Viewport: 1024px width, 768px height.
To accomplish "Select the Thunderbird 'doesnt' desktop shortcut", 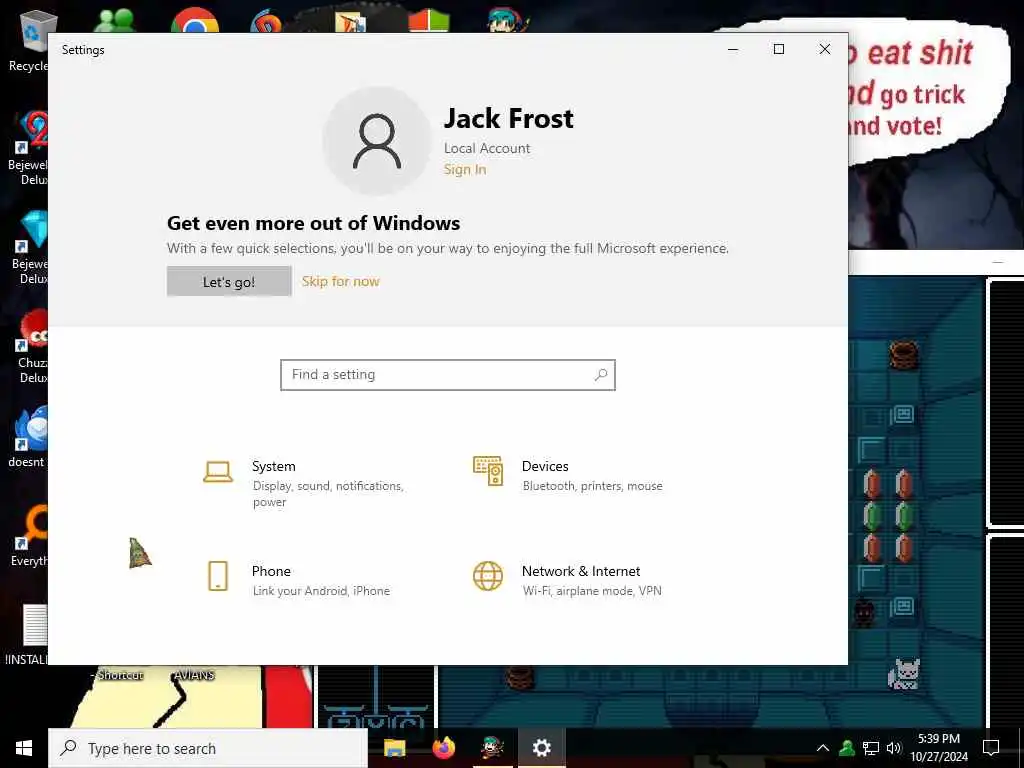I will [x=27, y=438].
